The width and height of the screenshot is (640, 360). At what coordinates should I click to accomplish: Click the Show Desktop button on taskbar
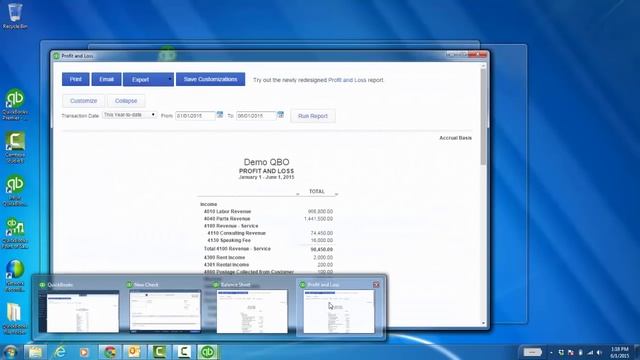[x=637, y=352]
